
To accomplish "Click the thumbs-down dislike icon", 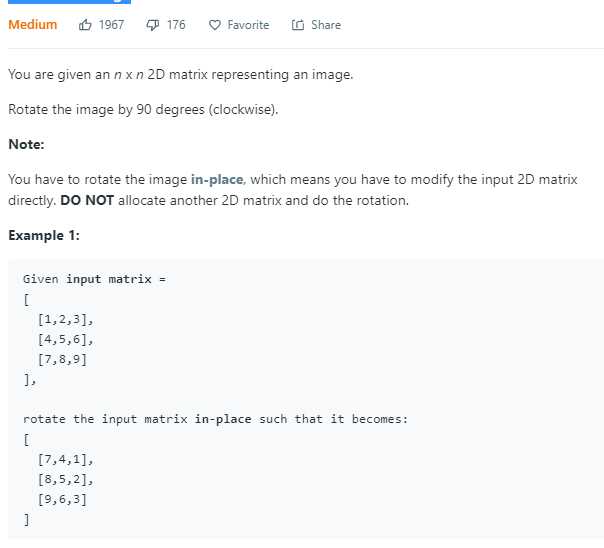I will [153, 25].
